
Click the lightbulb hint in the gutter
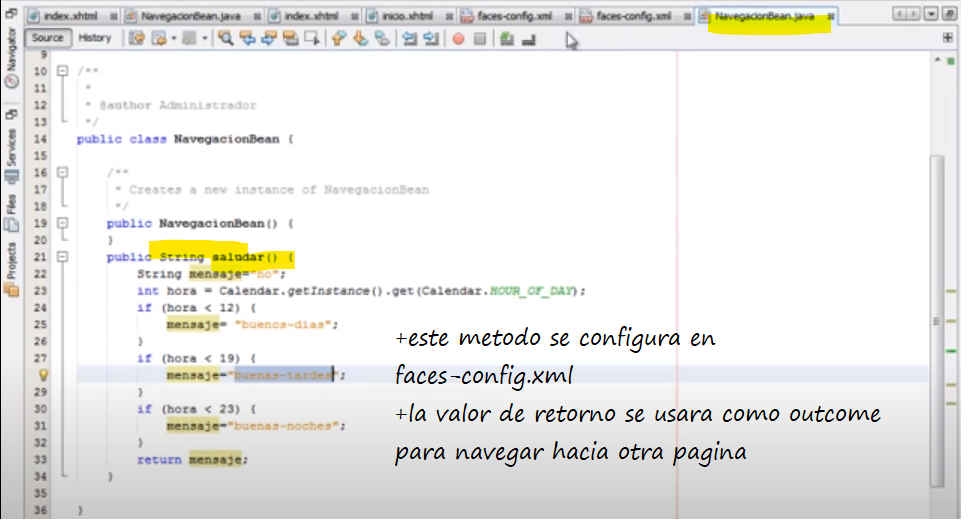click(43, 375)
